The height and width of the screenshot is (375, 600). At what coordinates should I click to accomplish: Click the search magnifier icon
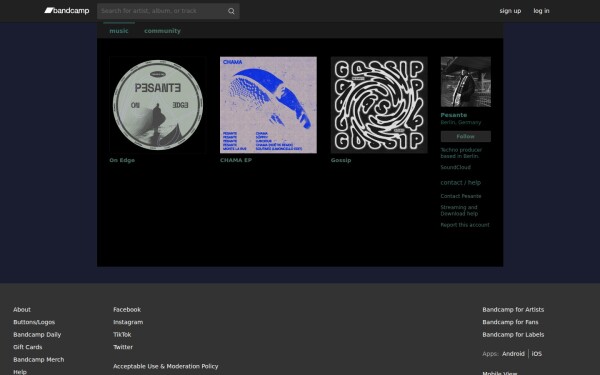(231, 11)
